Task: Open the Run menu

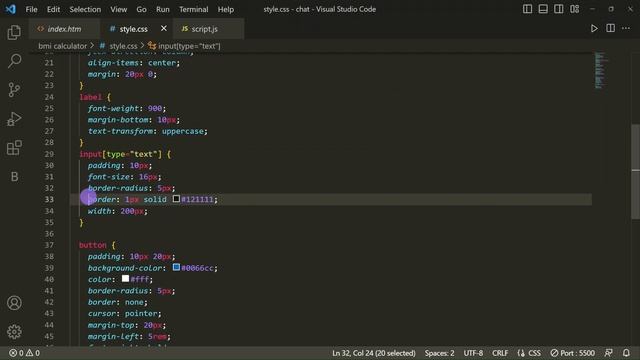Action: pyautogui.click(x=162, y=9)
